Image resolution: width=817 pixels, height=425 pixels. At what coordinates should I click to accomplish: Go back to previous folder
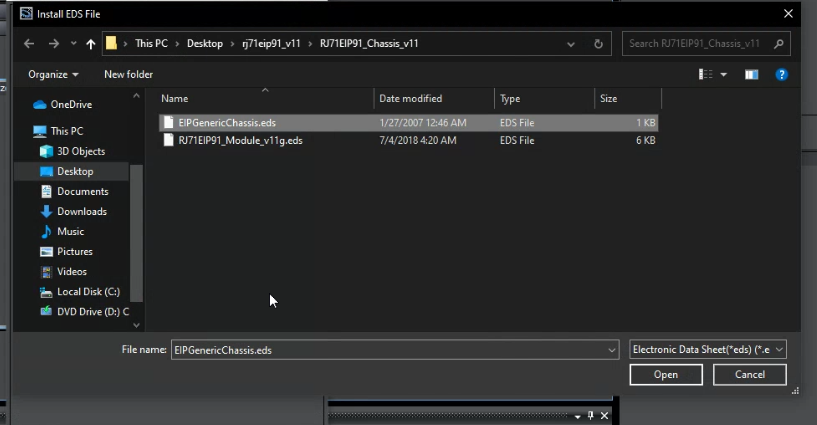29,44
